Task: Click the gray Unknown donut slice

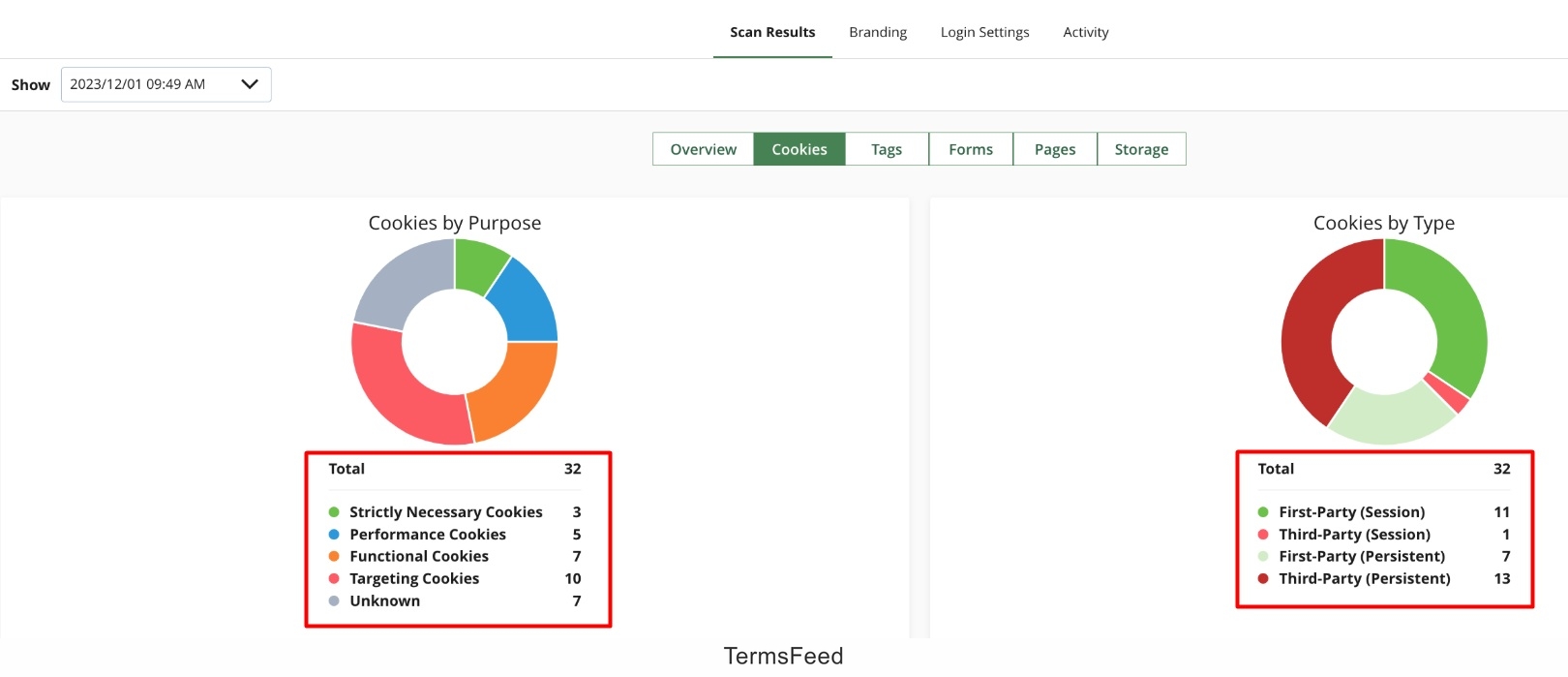Action: coord(402,281)
